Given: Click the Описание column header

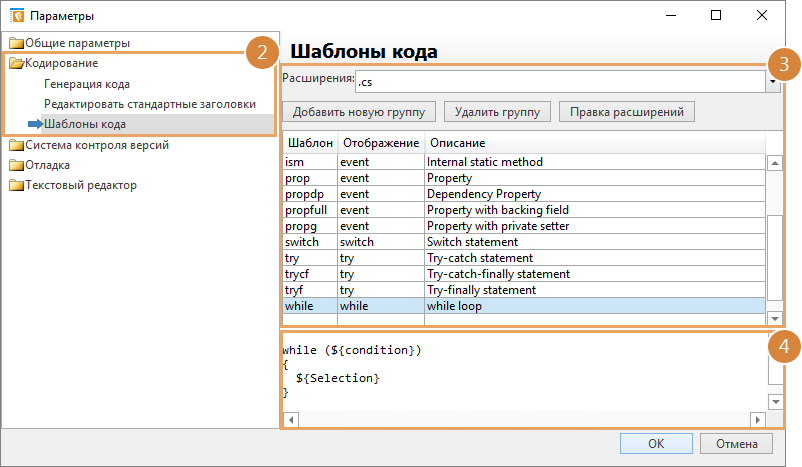Looking at the screenshot, I should pos(458,144).
